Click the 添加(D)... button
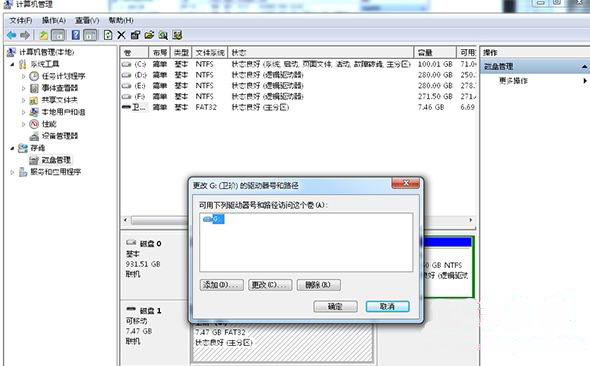590x366 pixels. (x=222, y=285)
